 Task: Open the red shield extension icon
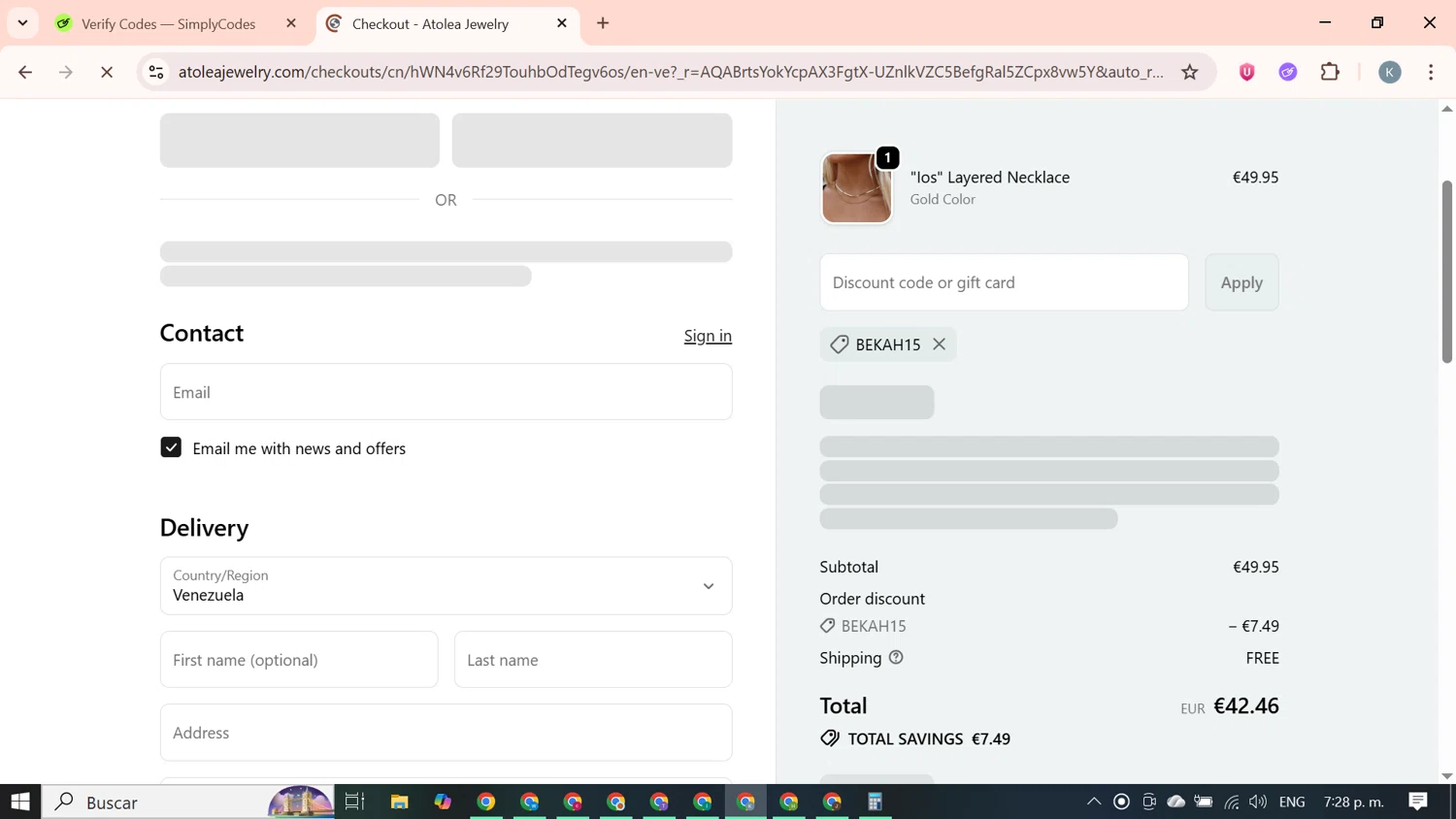coord(1247,72)
